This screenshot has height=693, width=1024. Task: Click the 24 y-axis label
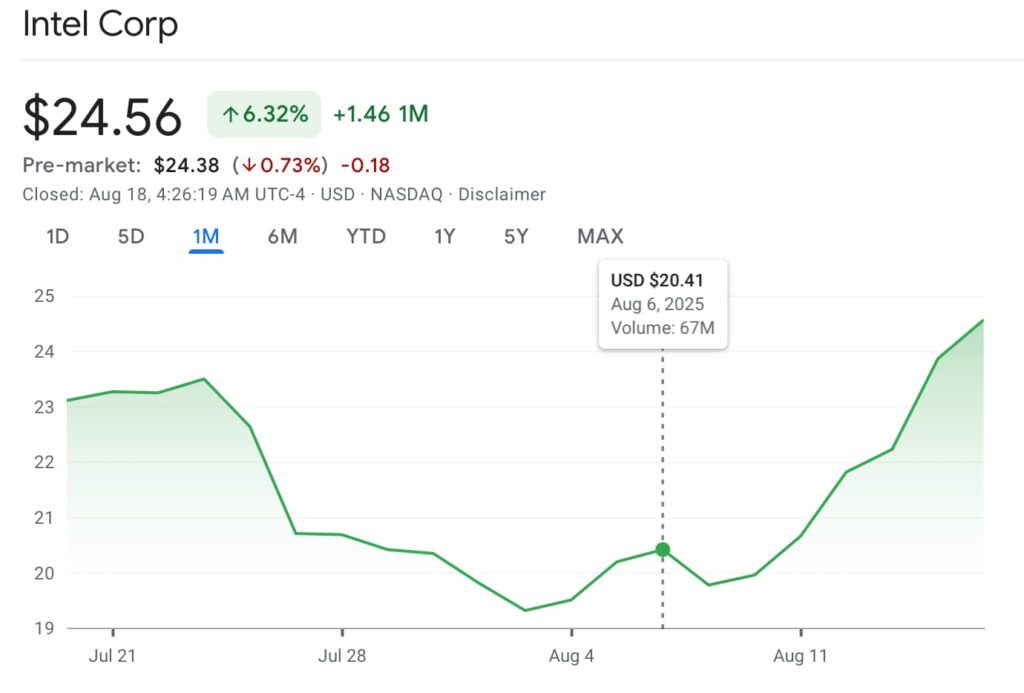point(44,351)
